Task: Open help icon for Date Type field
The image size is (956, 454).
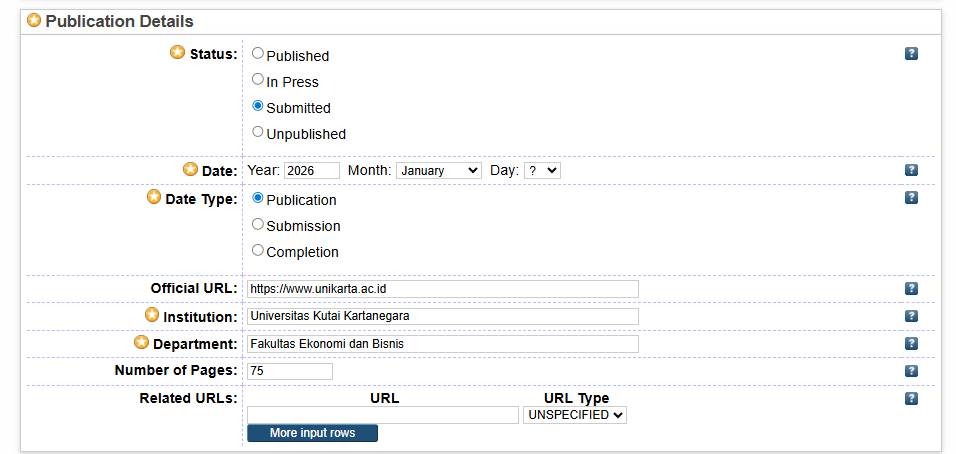Action: click(x=911, y=198)
